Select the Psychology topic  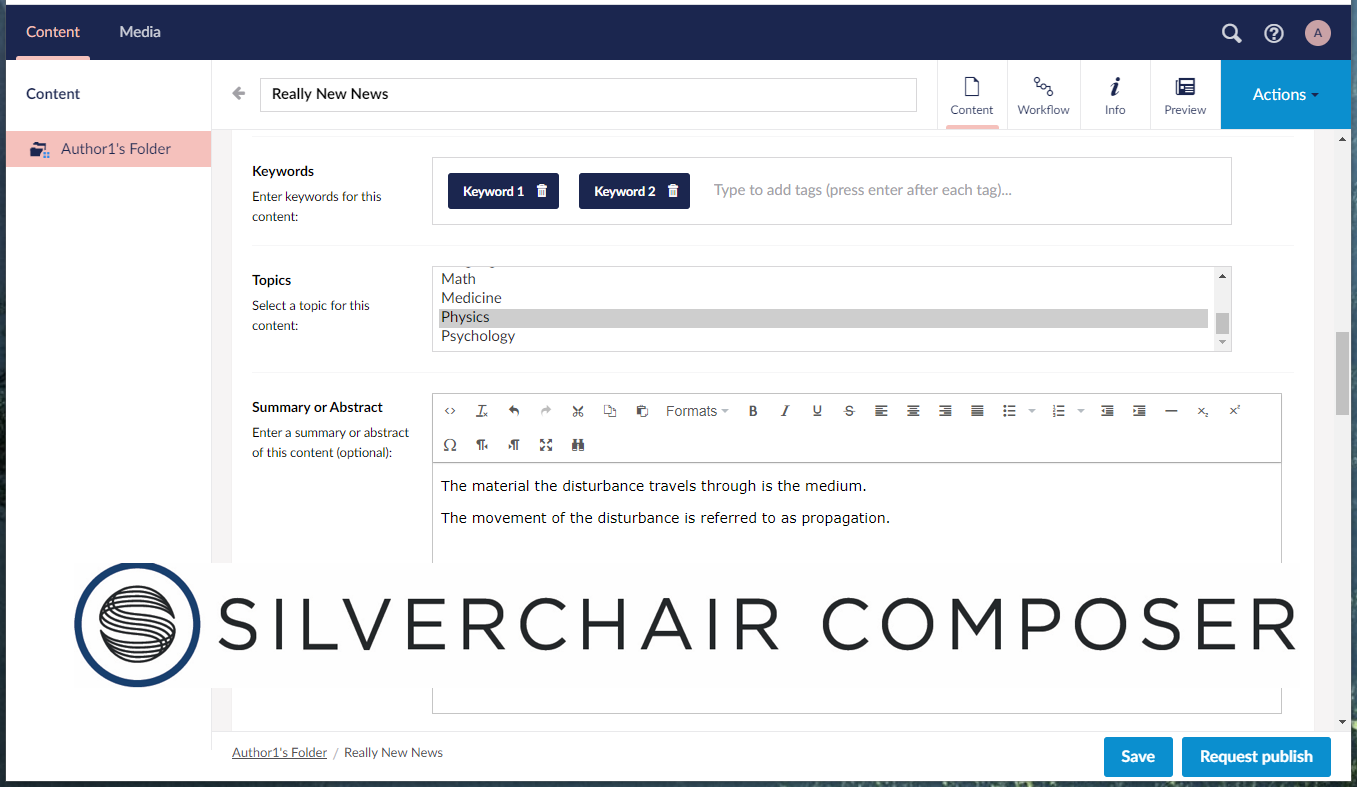(x=823, y=336)
